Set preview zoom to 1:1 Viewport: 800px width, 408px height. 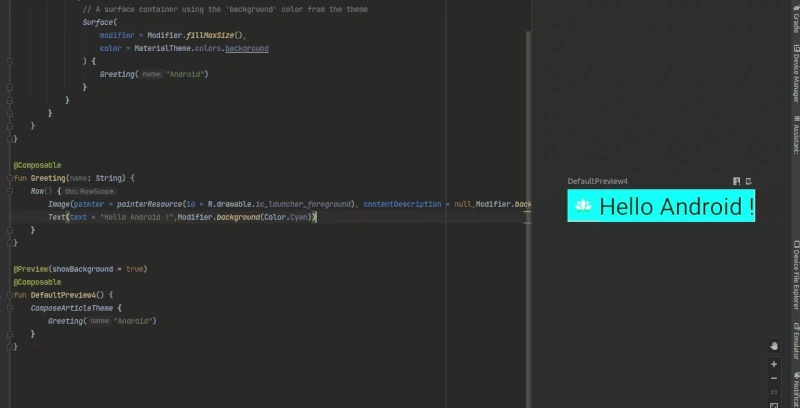[x=774, y=392]
